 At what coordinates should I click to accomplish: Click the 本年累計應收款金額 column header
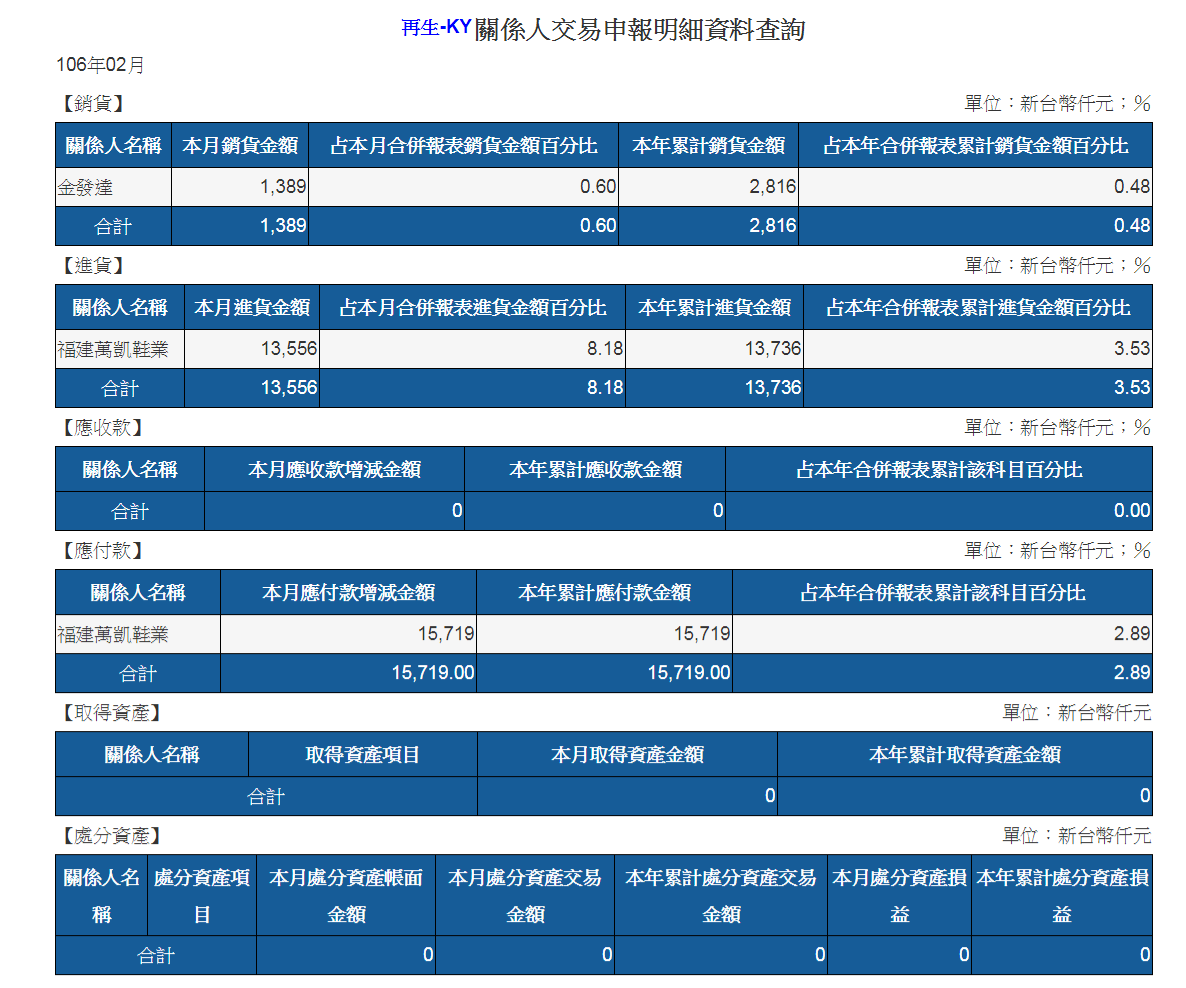[x=595, y=470]
